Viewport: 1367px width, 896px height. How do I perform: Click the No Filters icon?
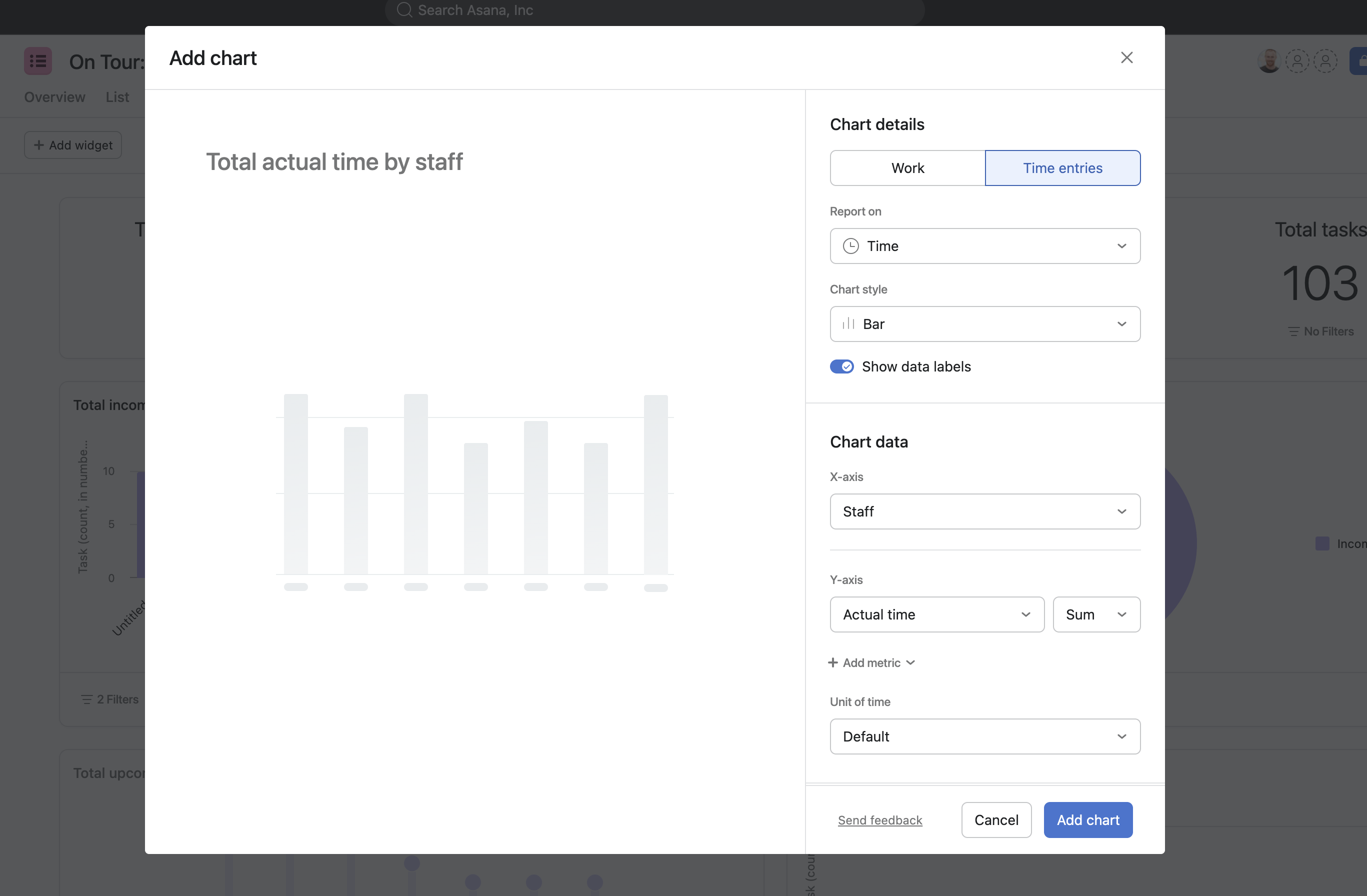coord(1293,332)
